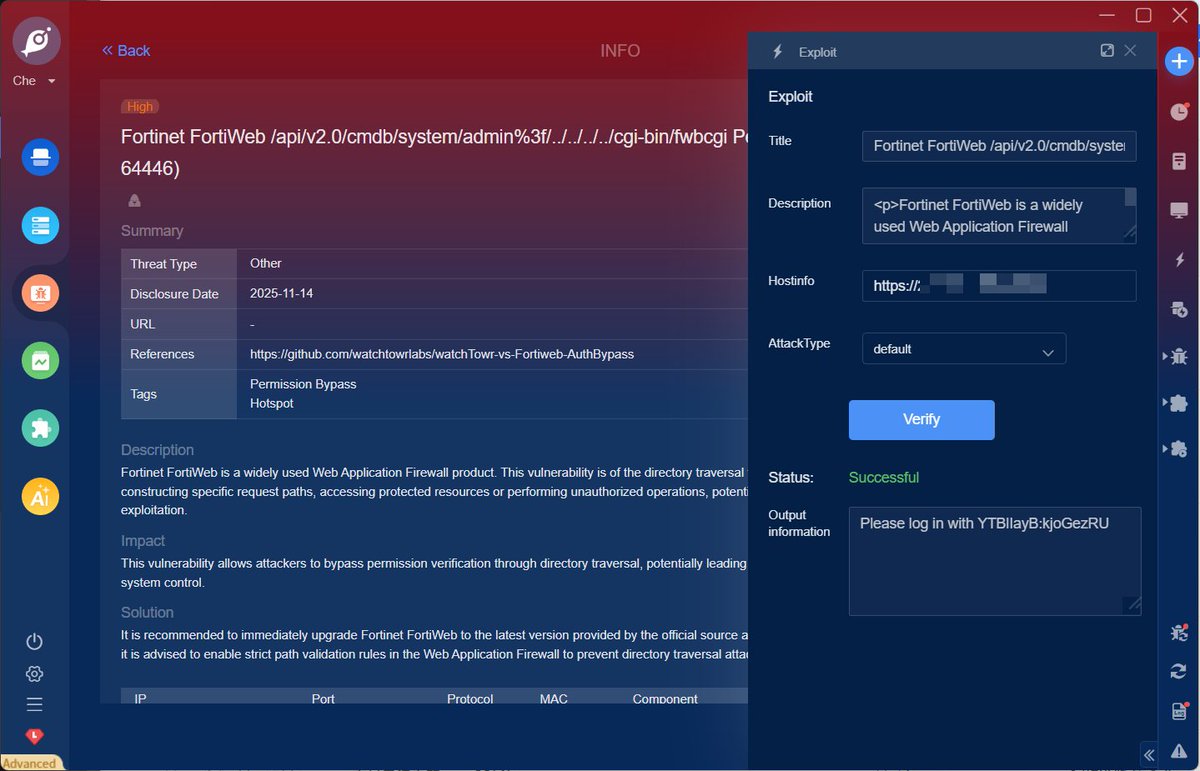This screenshot has width=1200, height=771.
Task: Click the High severity badge
Action: click(x=140, y=106)
